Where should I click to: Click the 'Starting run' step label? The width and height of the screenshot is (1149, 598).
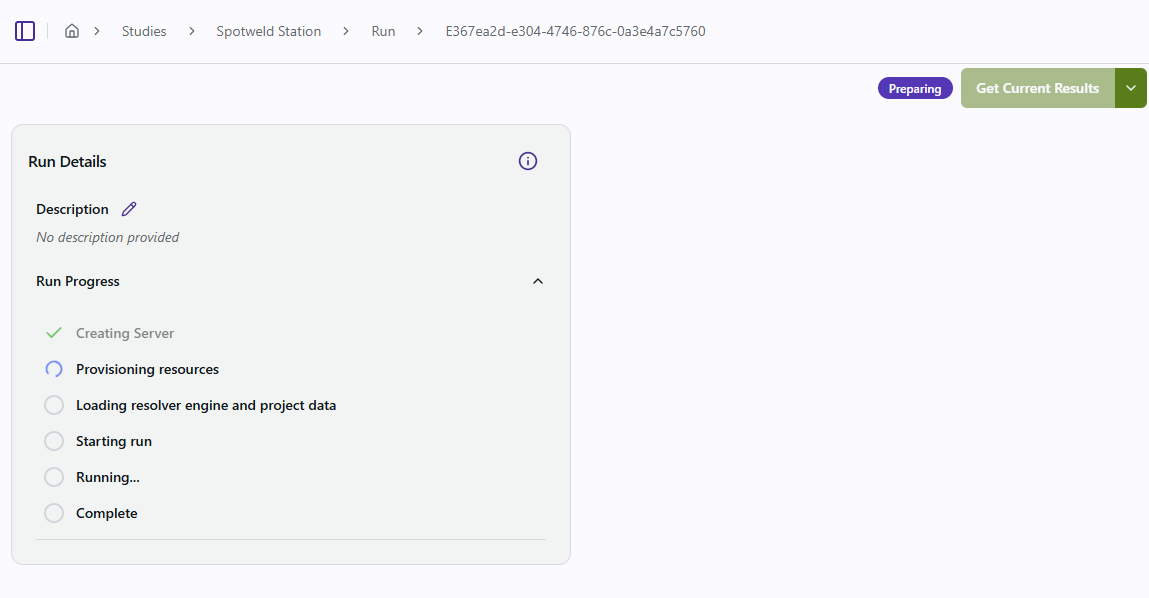pos(114,441)
